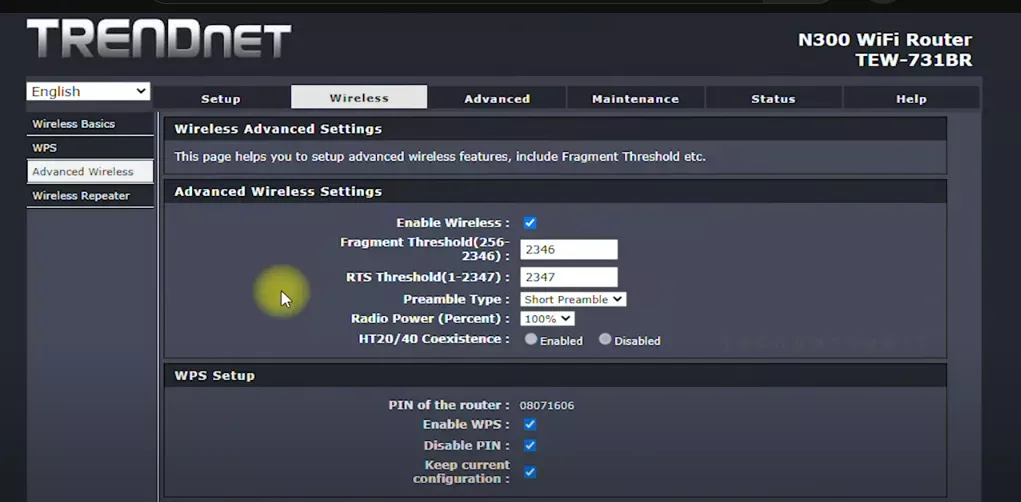
Task: Toggle the Disable PIN checkbox
Action: [x=530, y=446]
